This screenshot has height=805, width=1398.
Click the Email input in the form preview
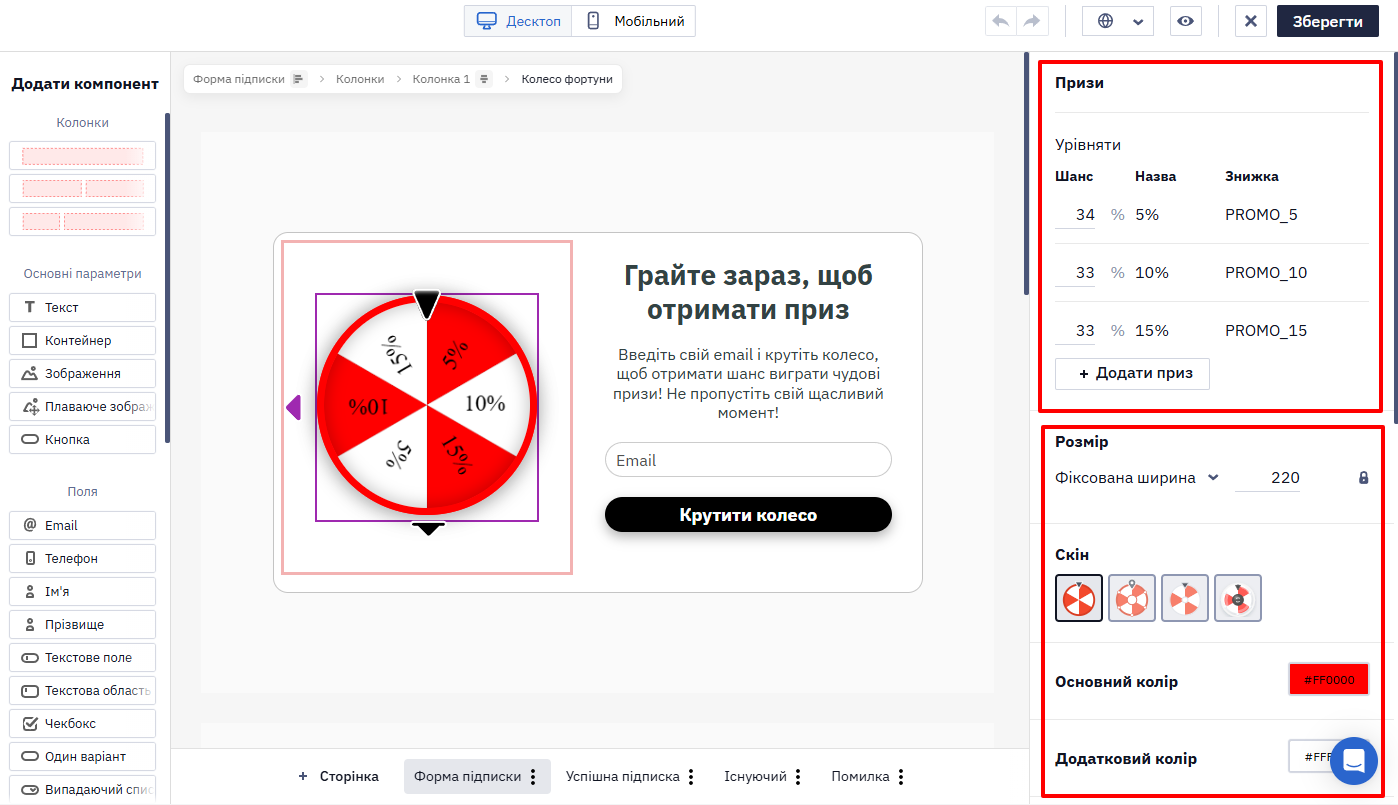click(x=748, y=460)
